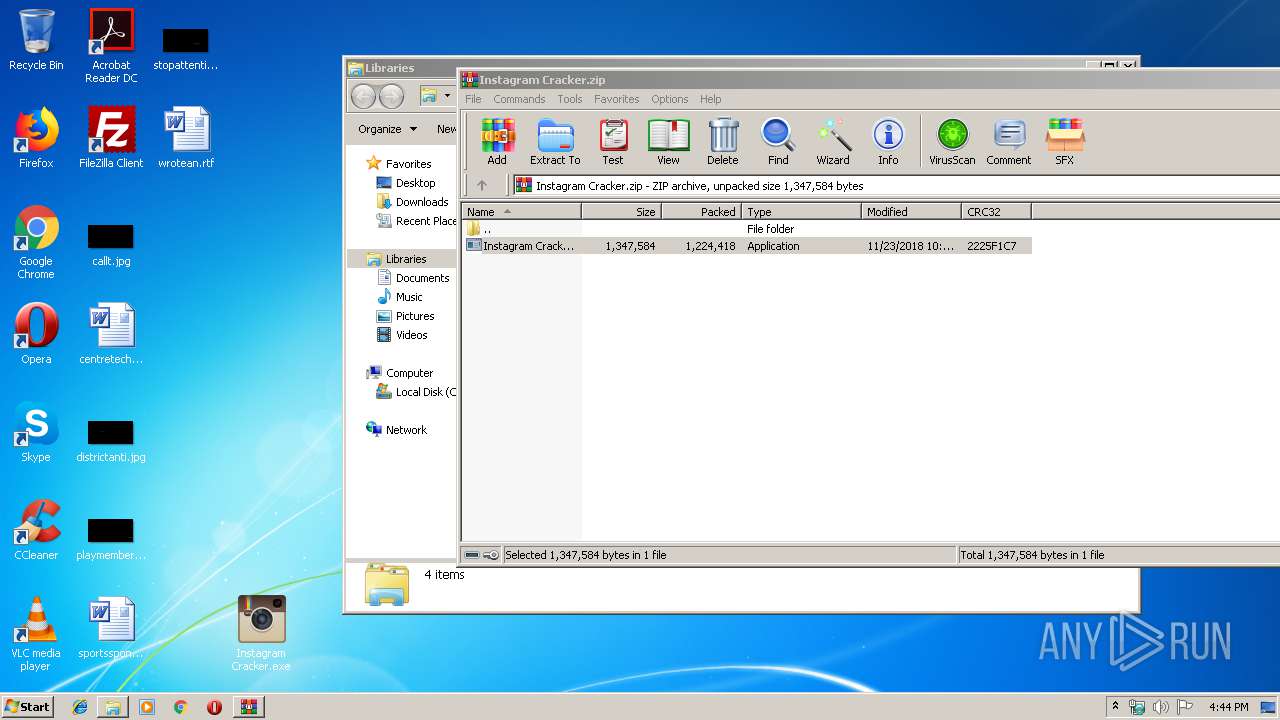
Task: Select Local Disk under Computer
Action: click(416, 392)
